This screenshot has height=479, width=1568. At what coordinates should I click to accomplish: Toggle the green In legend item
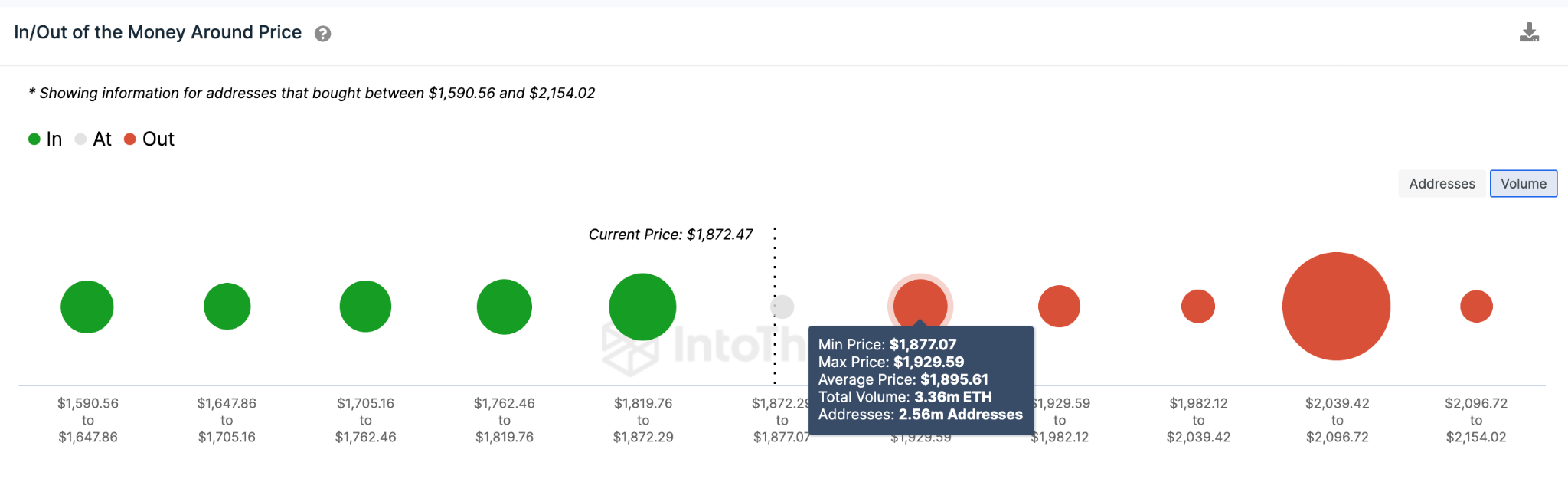tap(45, 139)
